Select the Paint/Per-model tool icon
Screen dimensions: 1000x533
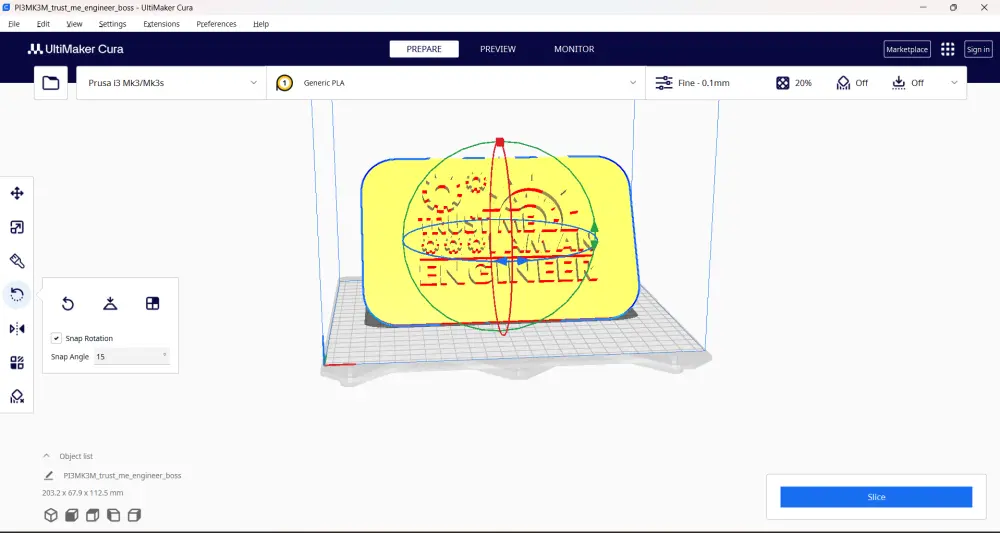(x=17, y=261)
